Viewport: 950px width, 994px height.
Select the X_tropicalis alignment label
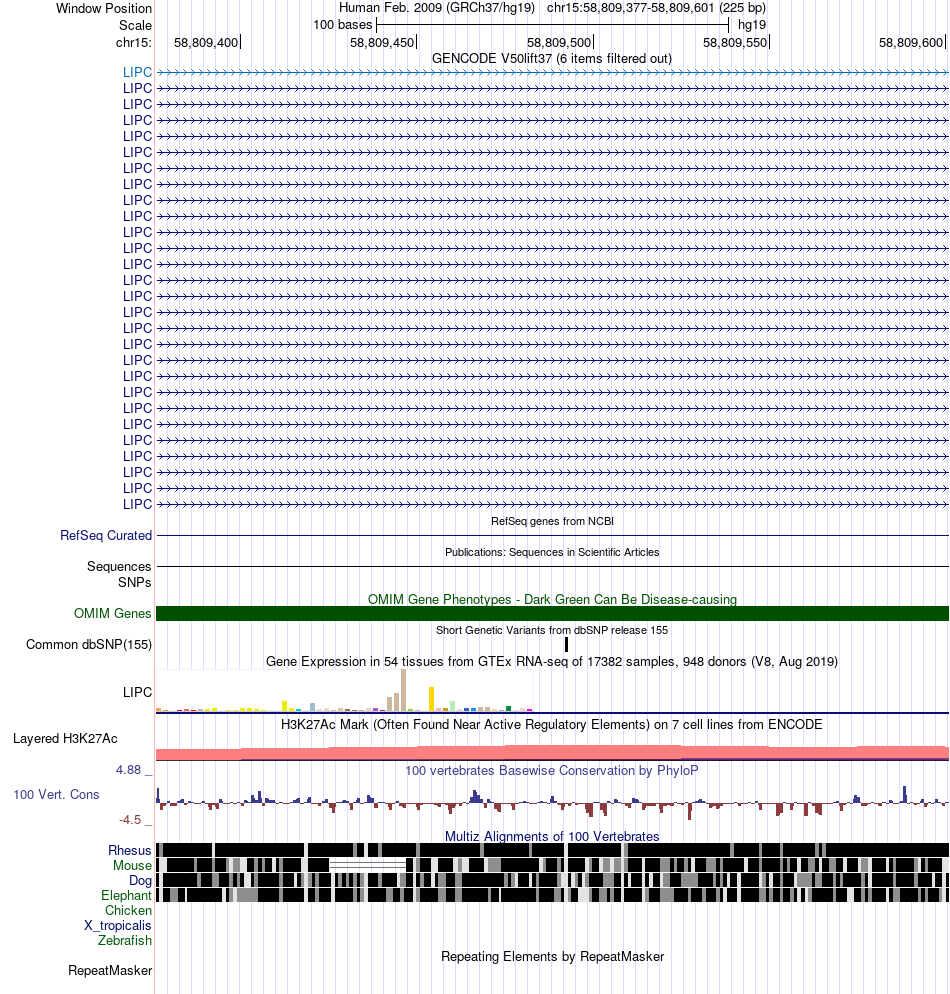[x=118, y=926]
